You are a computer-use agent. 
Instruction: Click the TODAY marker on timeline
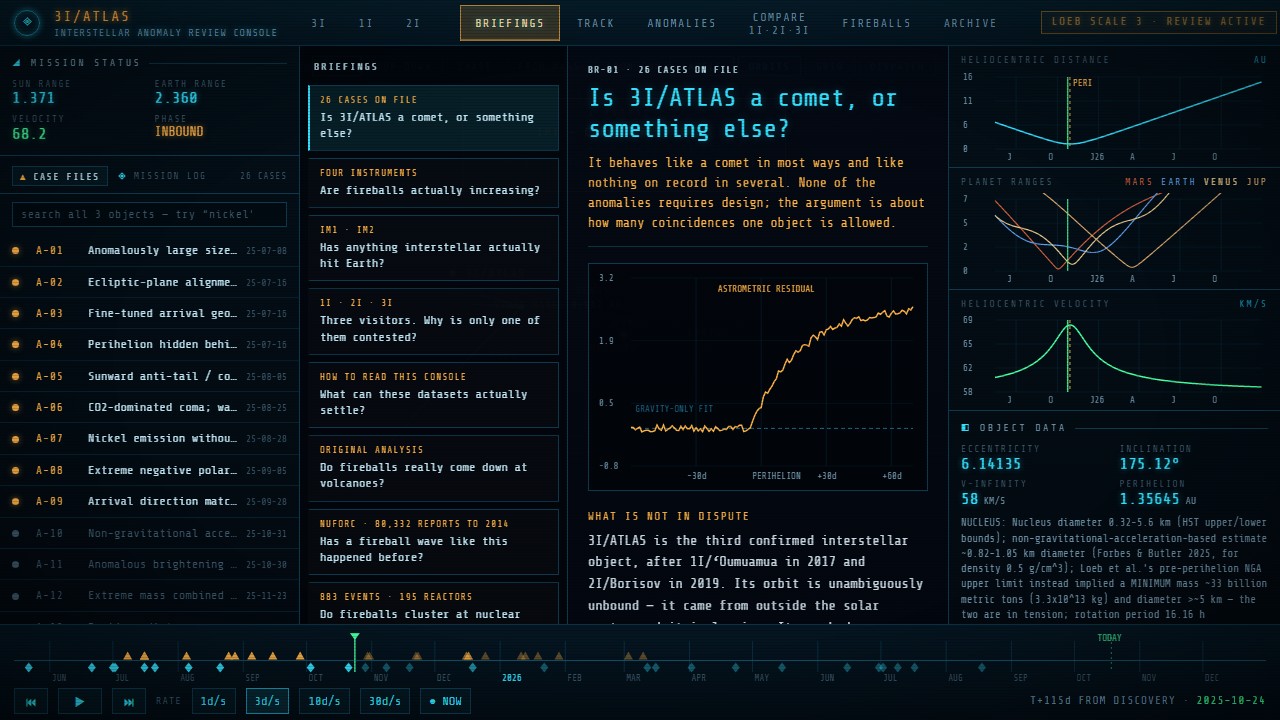[x=1109, y=638]
